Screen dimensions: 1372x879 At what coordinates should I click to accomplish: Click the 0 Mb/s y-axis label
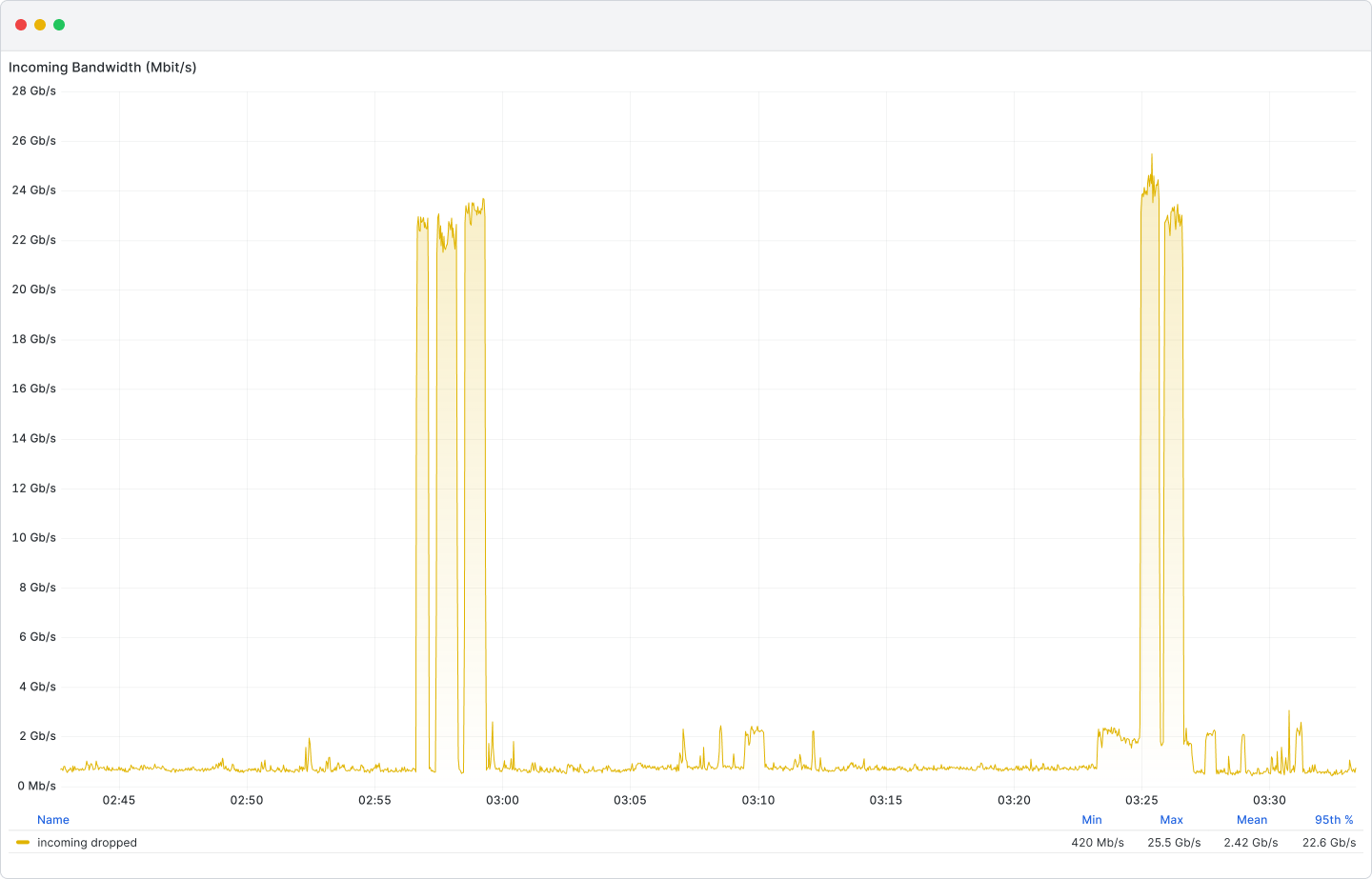(x=34, y=786)
